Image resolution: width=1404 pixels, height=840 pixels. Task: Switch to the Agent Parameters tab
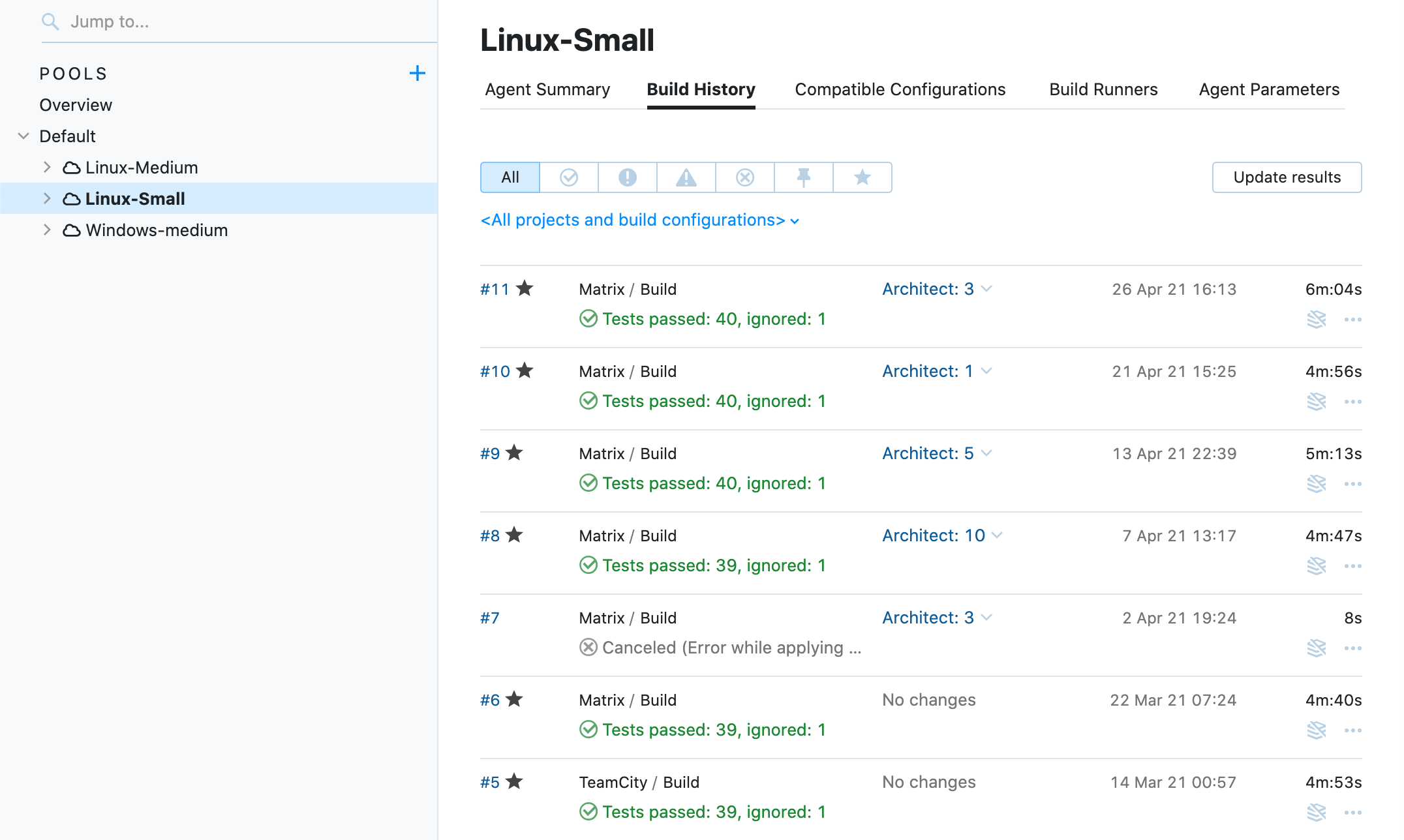click(1269, 89)
